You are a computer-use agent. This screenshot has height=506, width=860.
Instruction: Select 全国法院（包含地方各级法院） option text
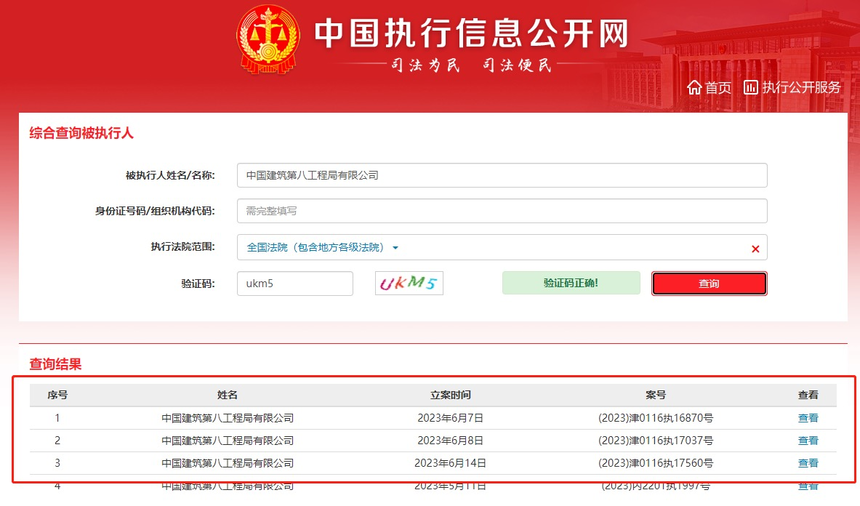(315, 247)
